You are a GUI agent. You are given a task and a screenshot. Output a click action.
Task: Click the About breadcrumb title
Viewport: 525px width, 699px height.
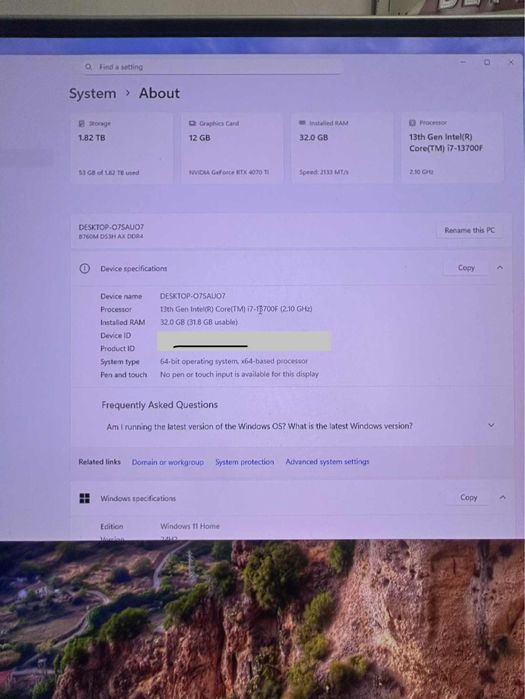159,93
